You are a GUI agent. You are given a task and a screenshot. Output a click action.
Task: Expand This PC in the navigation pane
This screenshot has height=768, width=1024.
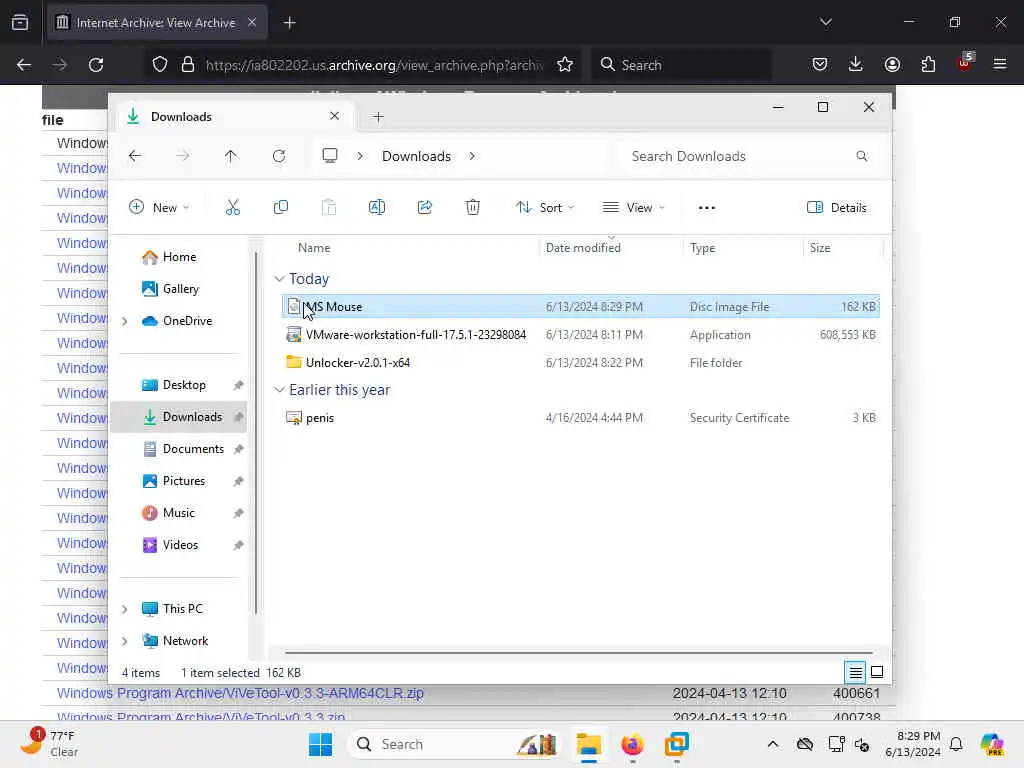pos(125,609)
